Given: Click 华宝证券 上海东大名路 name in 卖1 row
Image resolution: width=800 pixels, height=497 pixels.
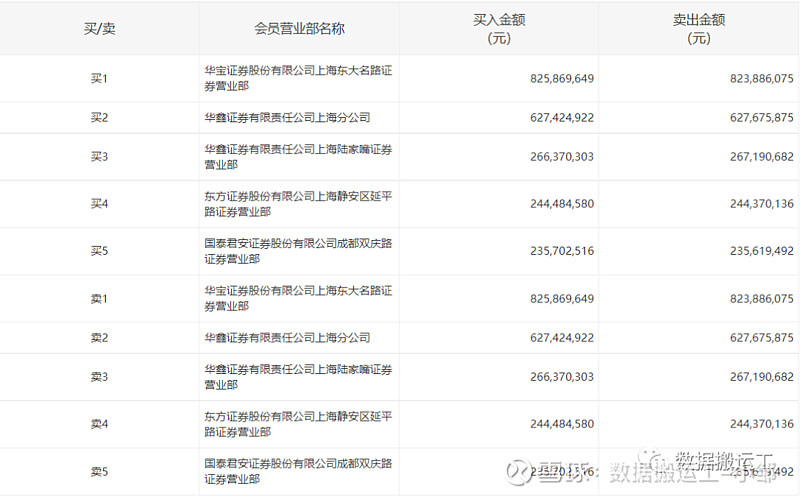Looking at the screenshot, I should point(298,299).
